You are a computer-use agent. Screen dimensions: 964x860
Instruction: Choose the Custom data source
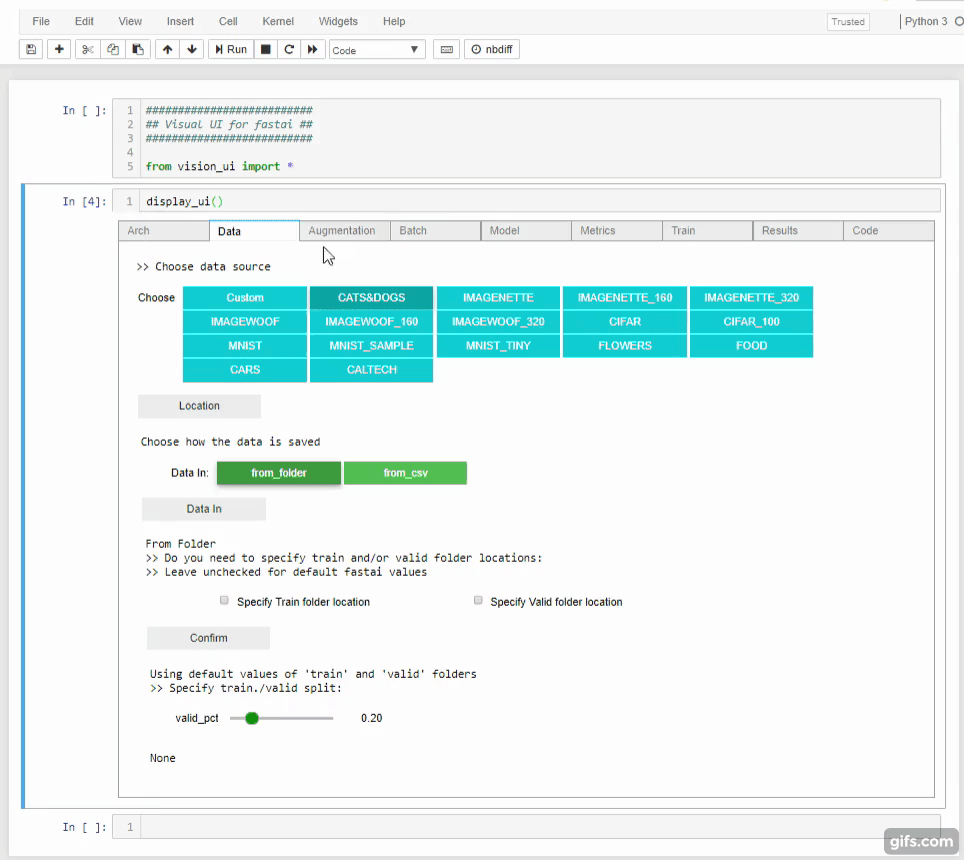pos(245,298)
